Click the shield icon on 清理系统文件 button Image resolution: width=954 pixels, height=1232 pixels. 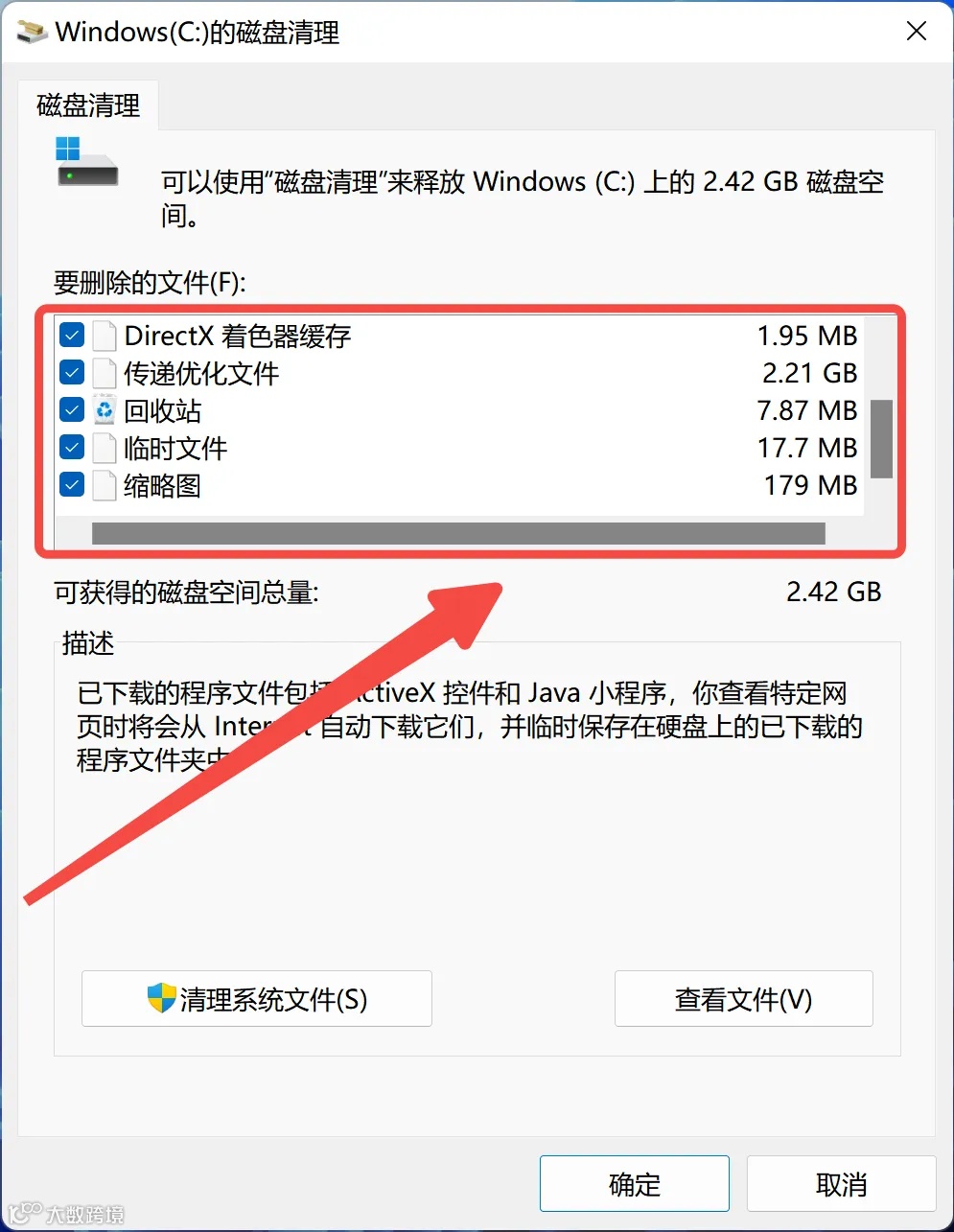[x=161, y=998]
